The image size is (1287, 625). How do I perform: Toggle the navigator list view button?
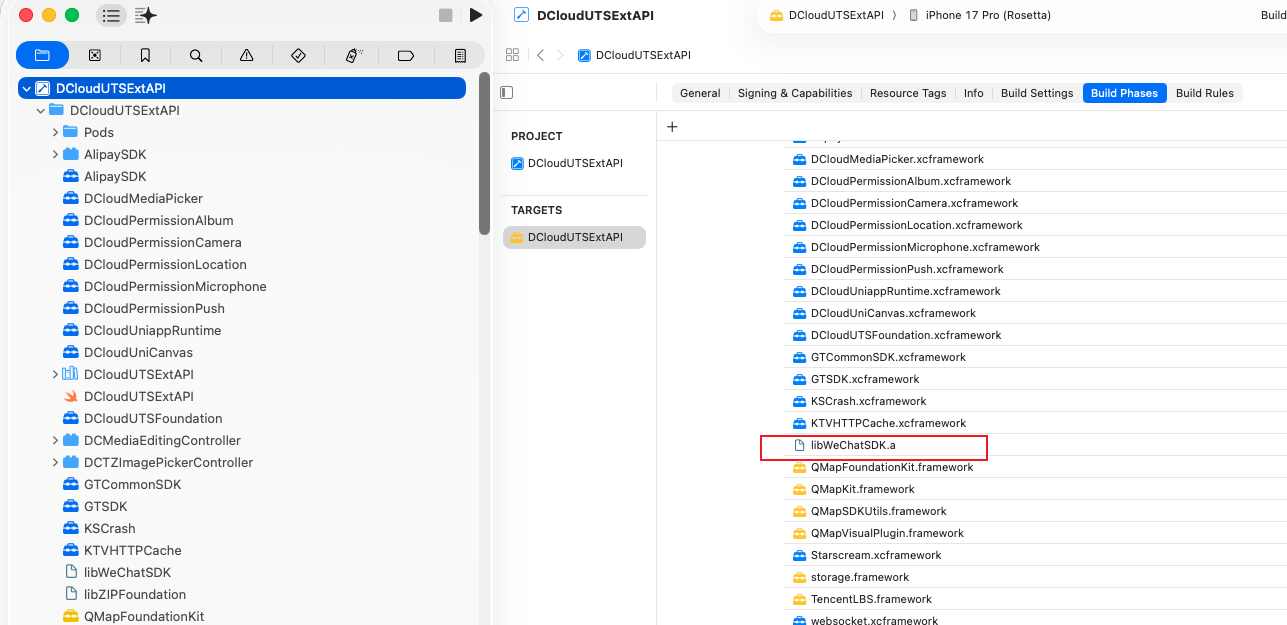click(111, 15)
